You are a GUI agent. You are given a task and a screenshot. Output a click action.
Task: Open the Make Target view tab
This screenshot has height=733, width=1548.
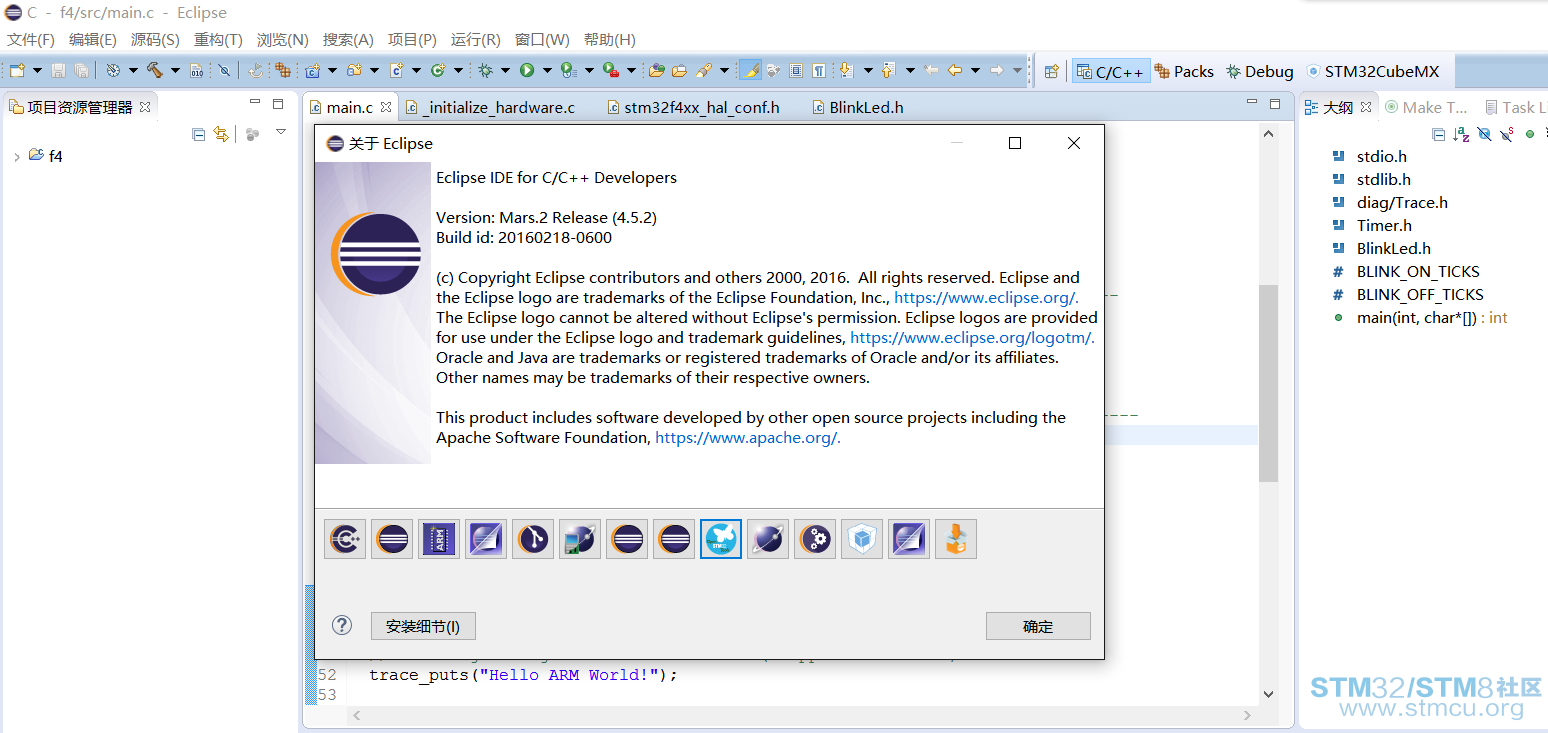tap(1425, 107)
